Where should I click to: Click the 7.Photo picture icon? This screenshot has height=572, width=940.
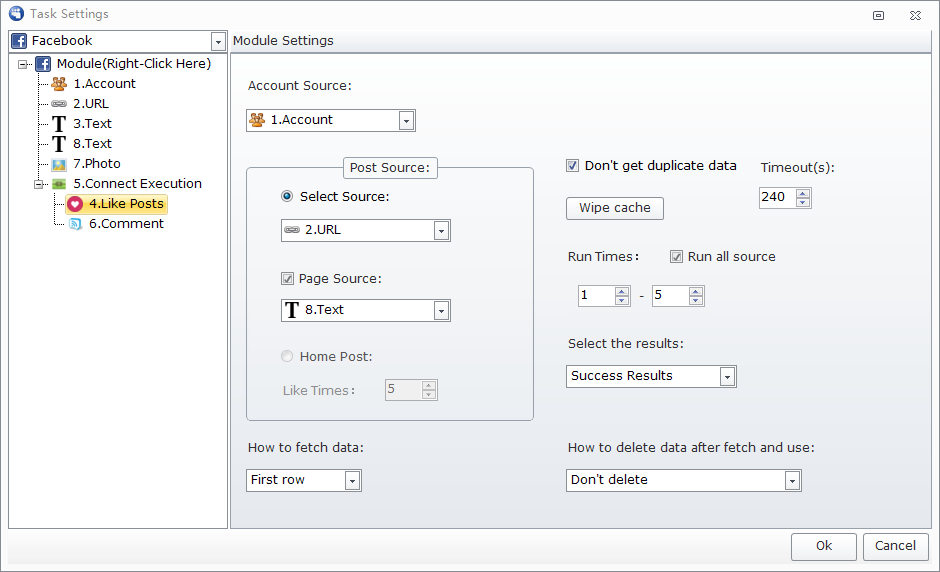59,164
